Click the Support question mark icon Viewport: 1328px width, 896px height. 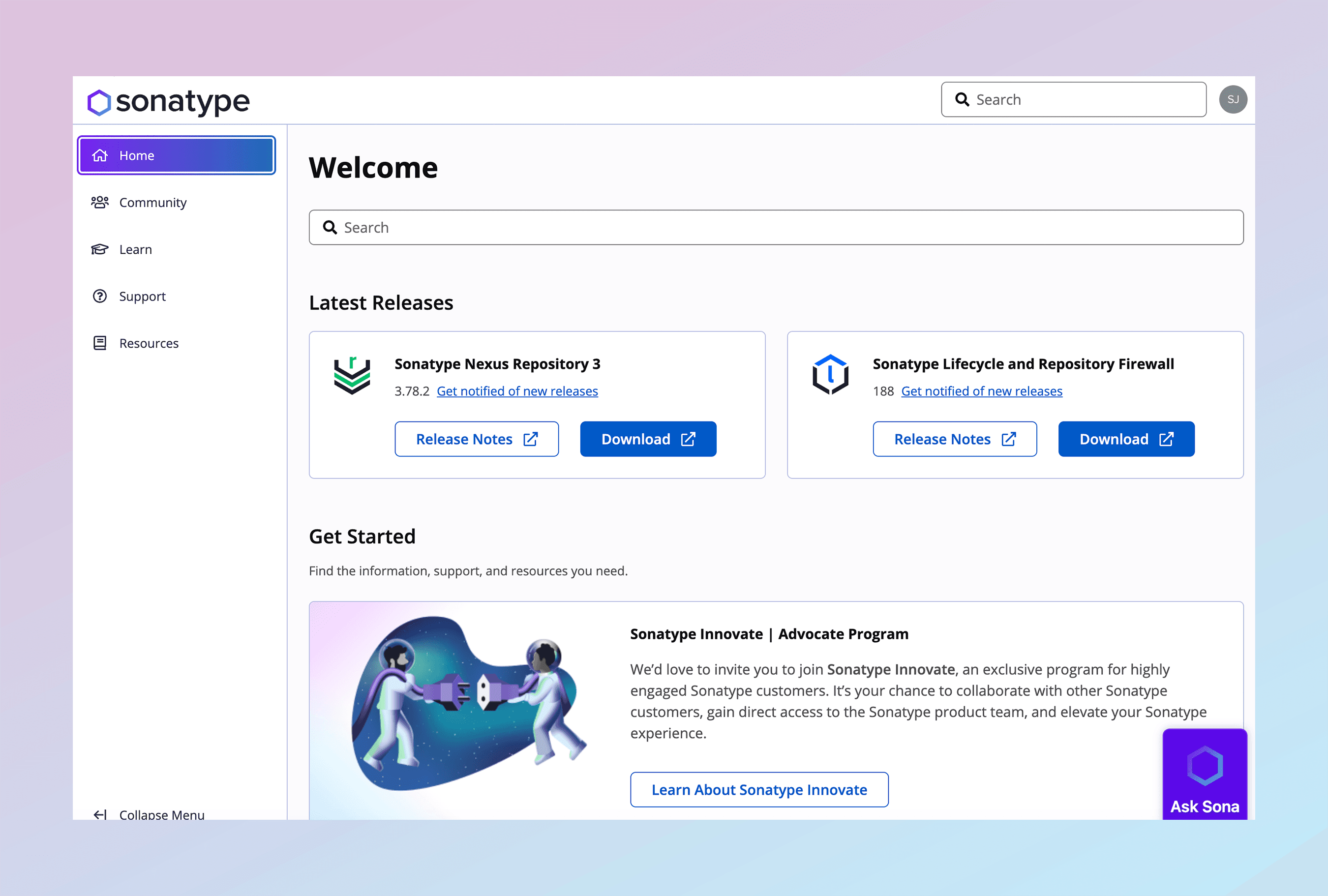click(100, 296)
